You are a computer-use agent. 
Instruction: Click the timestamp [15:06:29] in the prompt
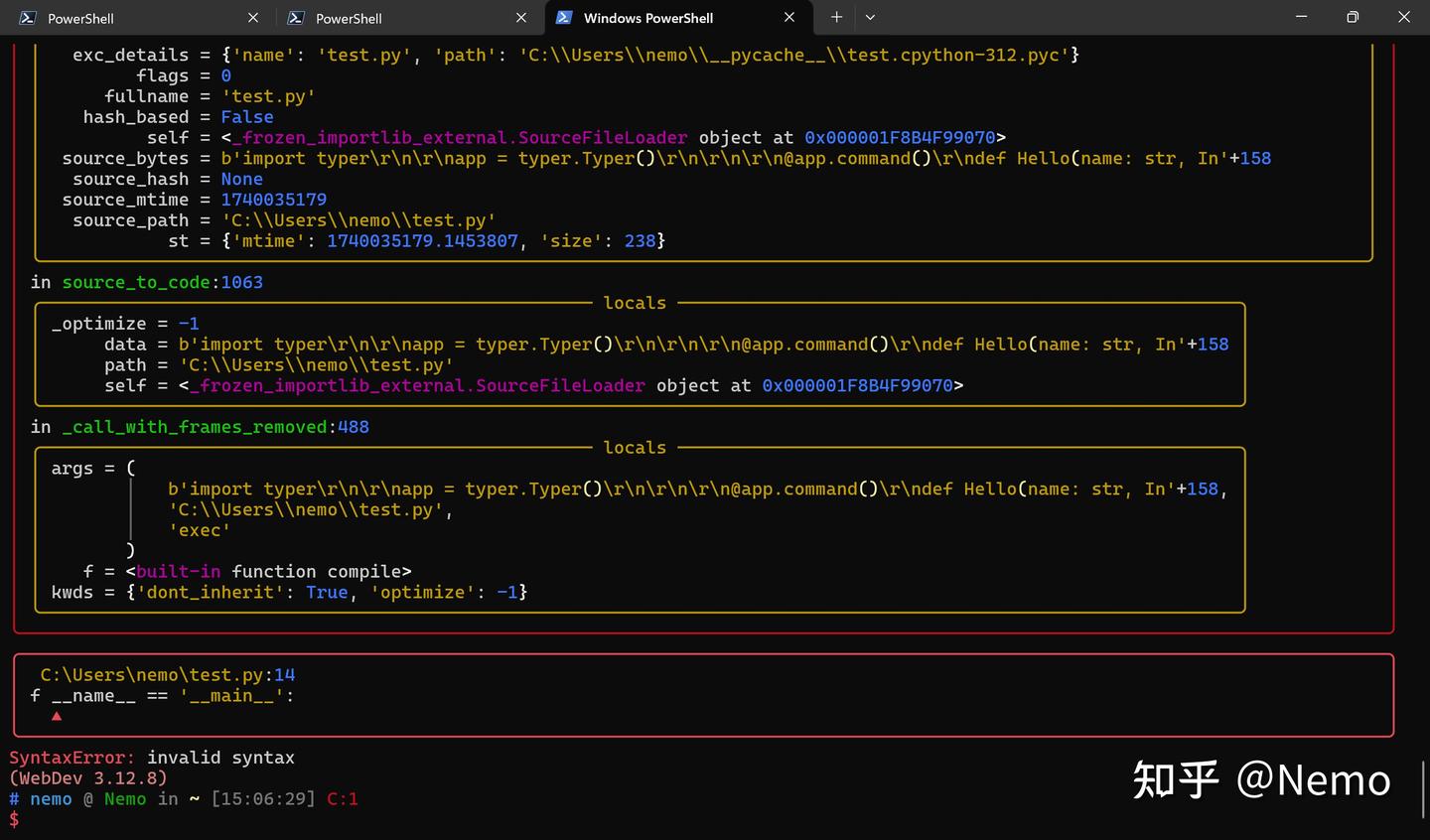pyautogui.click(x=264, y=798)
